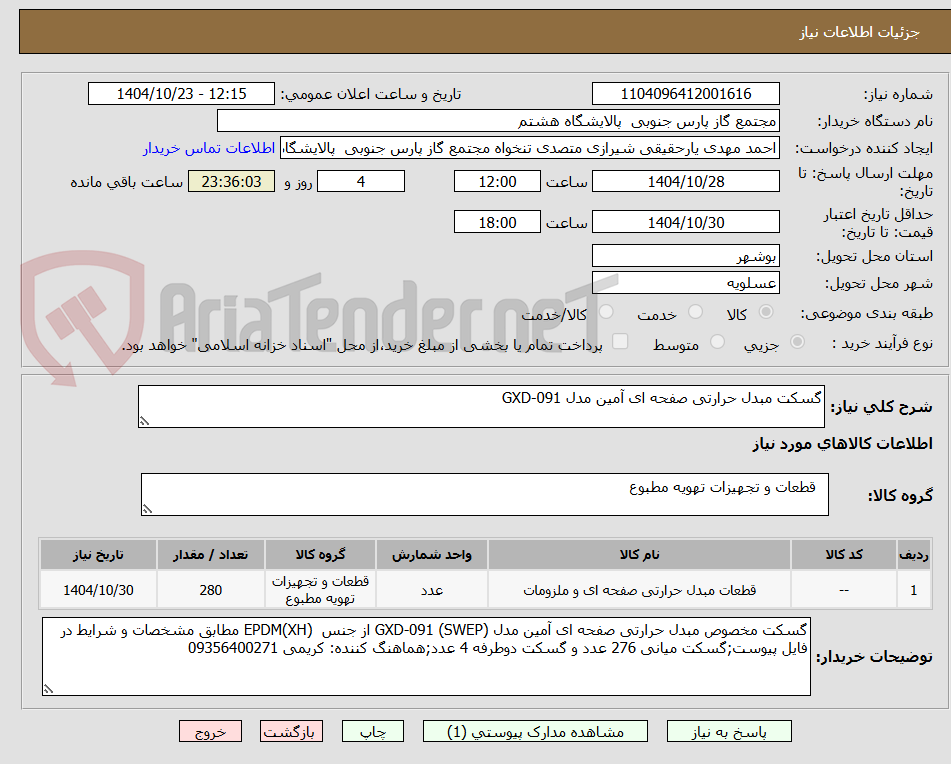Toggle the اسناد خزانه اسلامی payment checkbox
The width and height of the screenshot is (951, 764).
620,341
